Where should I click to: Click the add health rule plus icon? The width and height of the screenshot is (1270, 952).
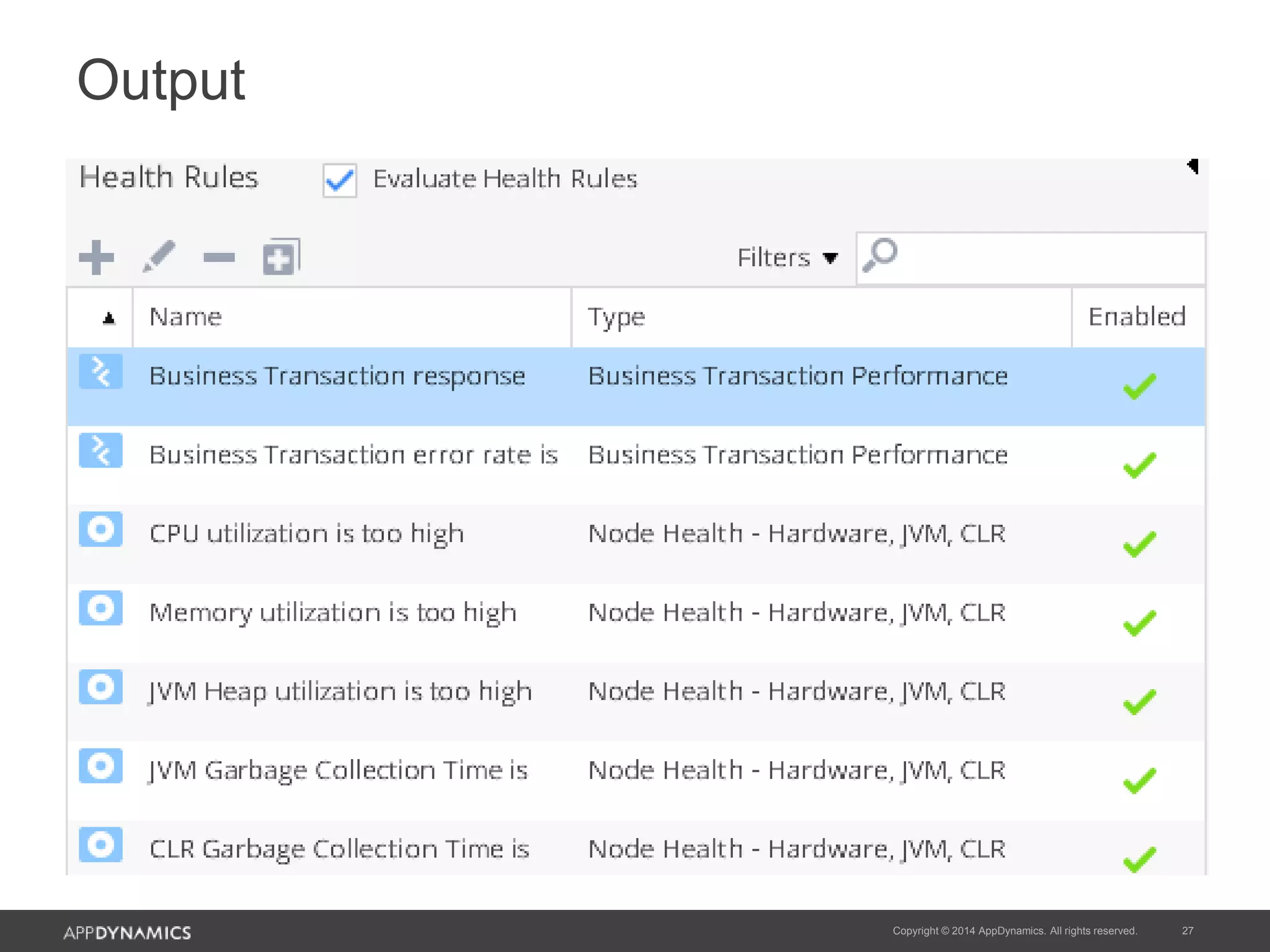point(97,257)
